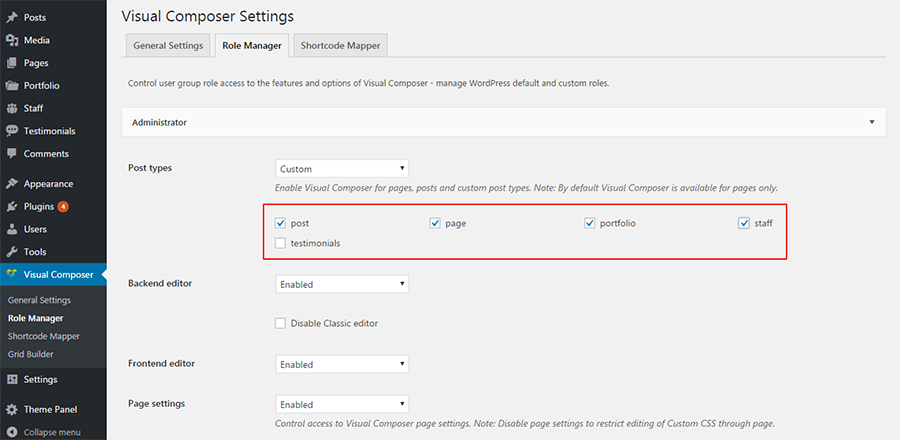900x440 pixels.
Task: Click the Collapse menu arrow icon
Action: click(11, 433)
